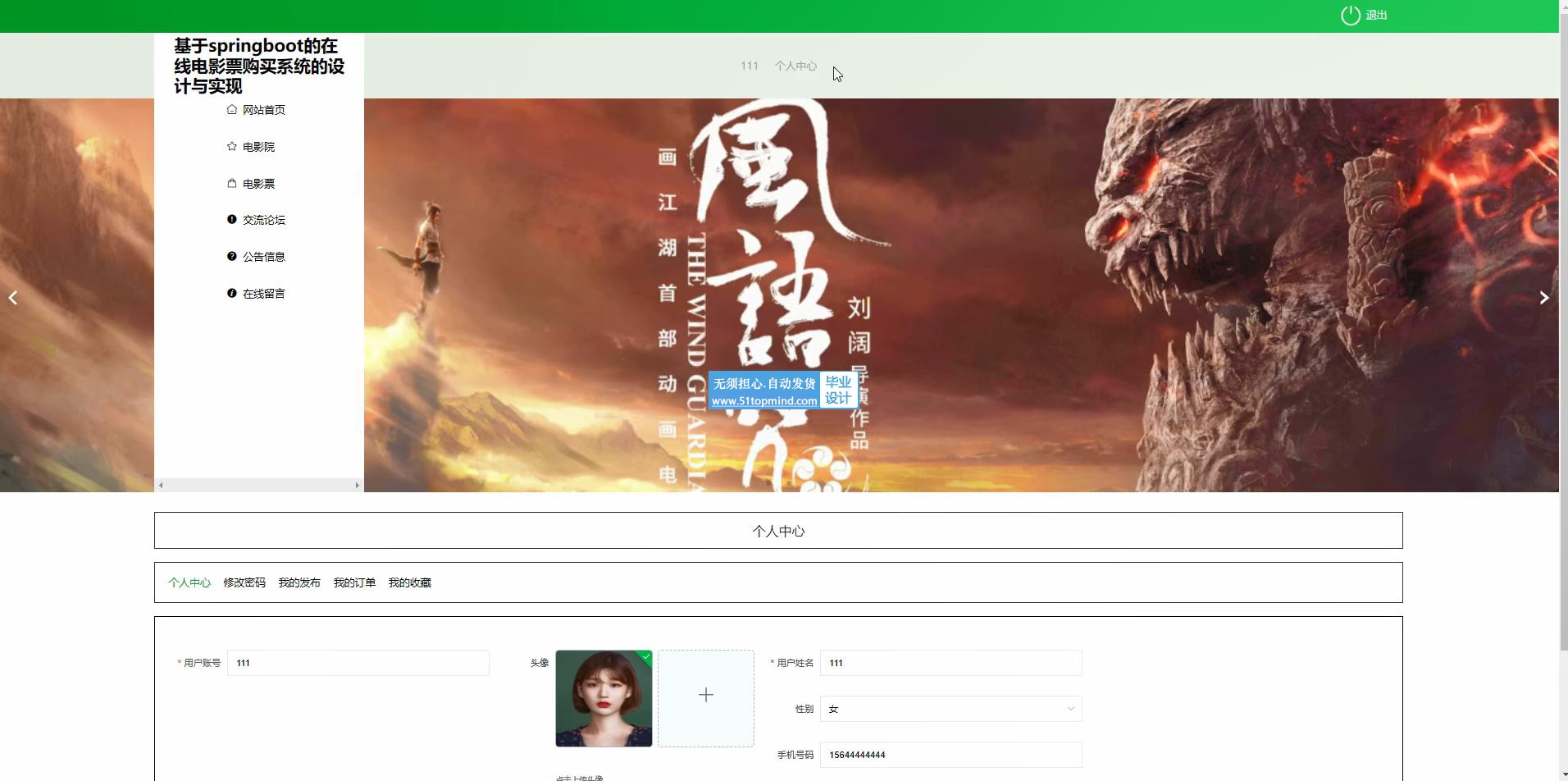This screenshot has width=1568, height=781.
Task: Click the 个人中心 section heading bar
Action: pyautogui.click(x=778, y=531)
